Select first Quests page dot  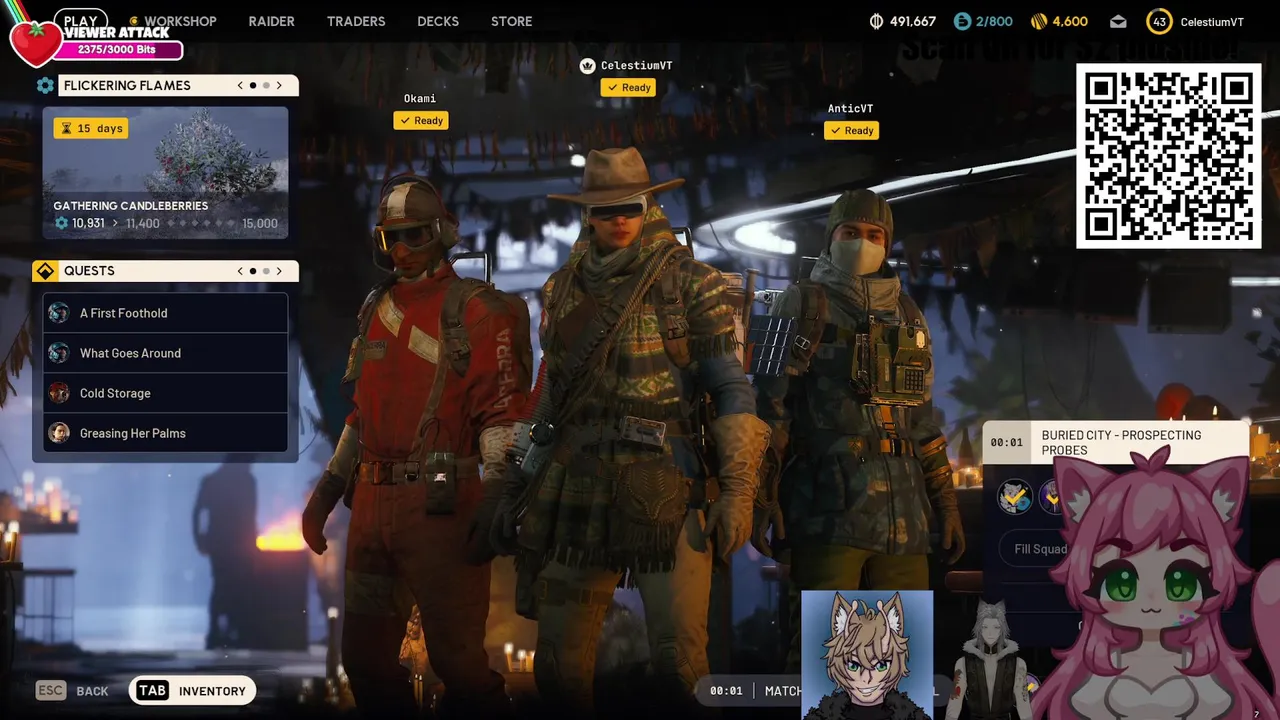pos(253,271)
